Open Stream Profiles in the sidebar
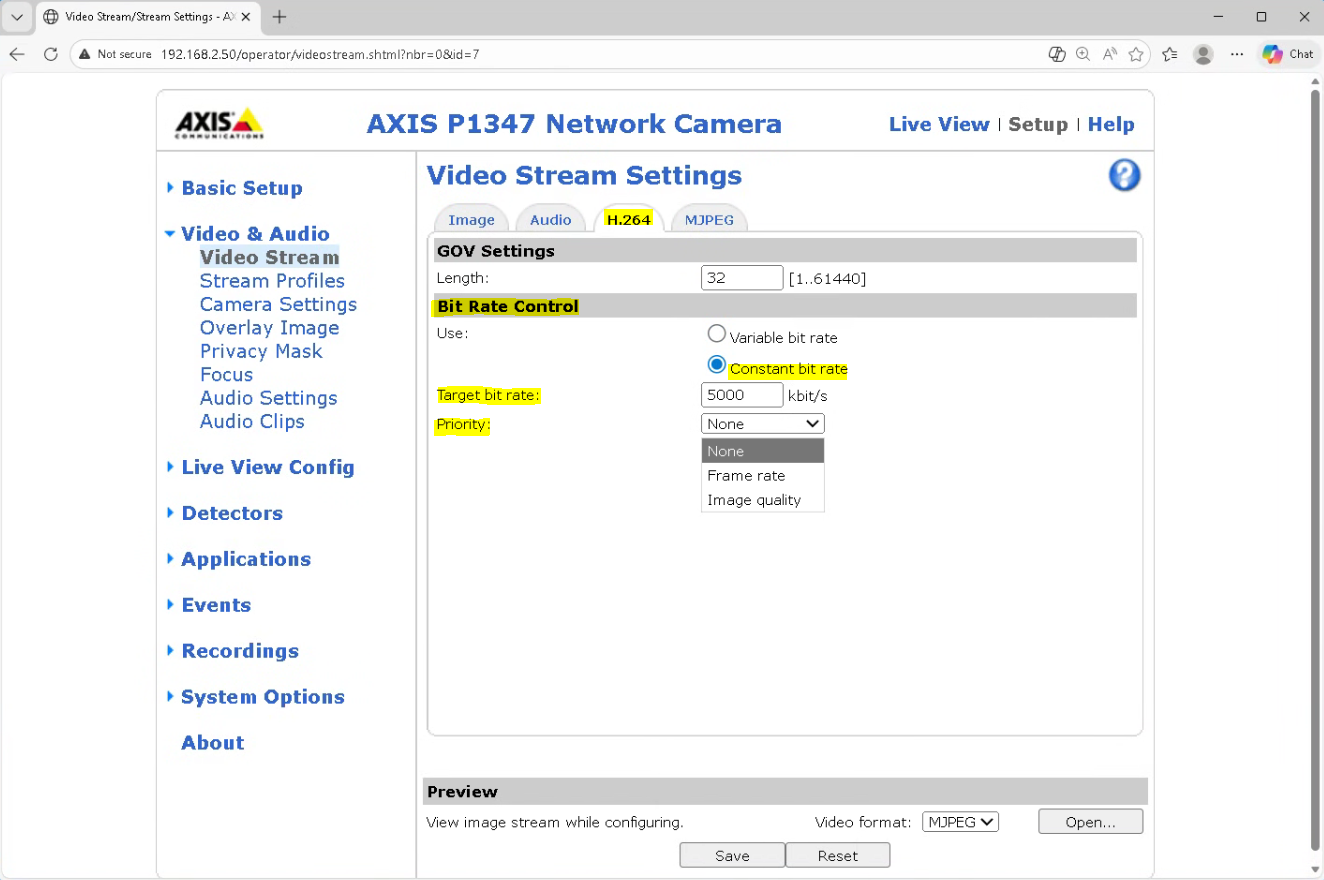The width and height of the screenshot is (1324, 880). click(x=272, y=281)
